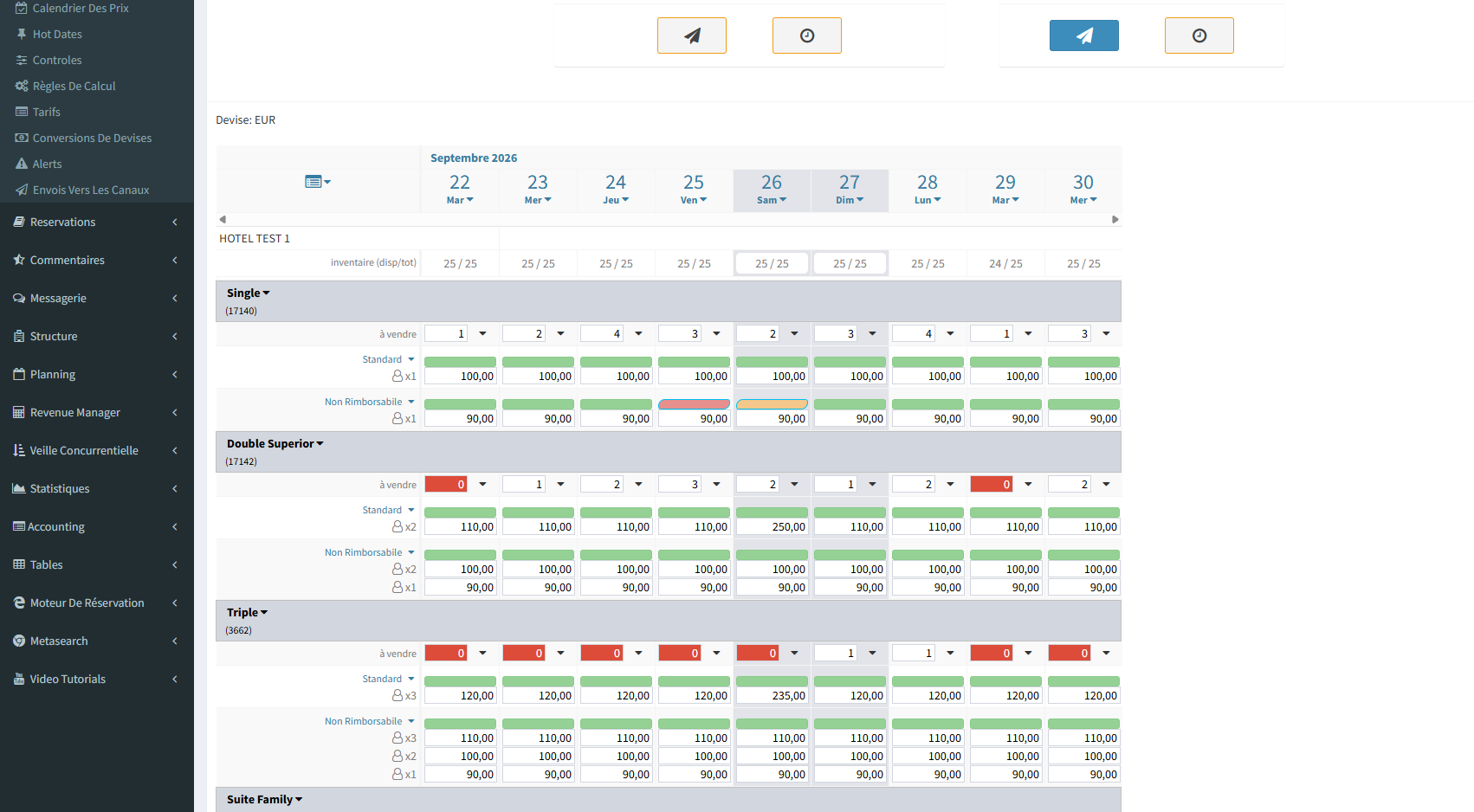
Task: Open the Video Tutorials menu
Action: click(x=96, y=679)
